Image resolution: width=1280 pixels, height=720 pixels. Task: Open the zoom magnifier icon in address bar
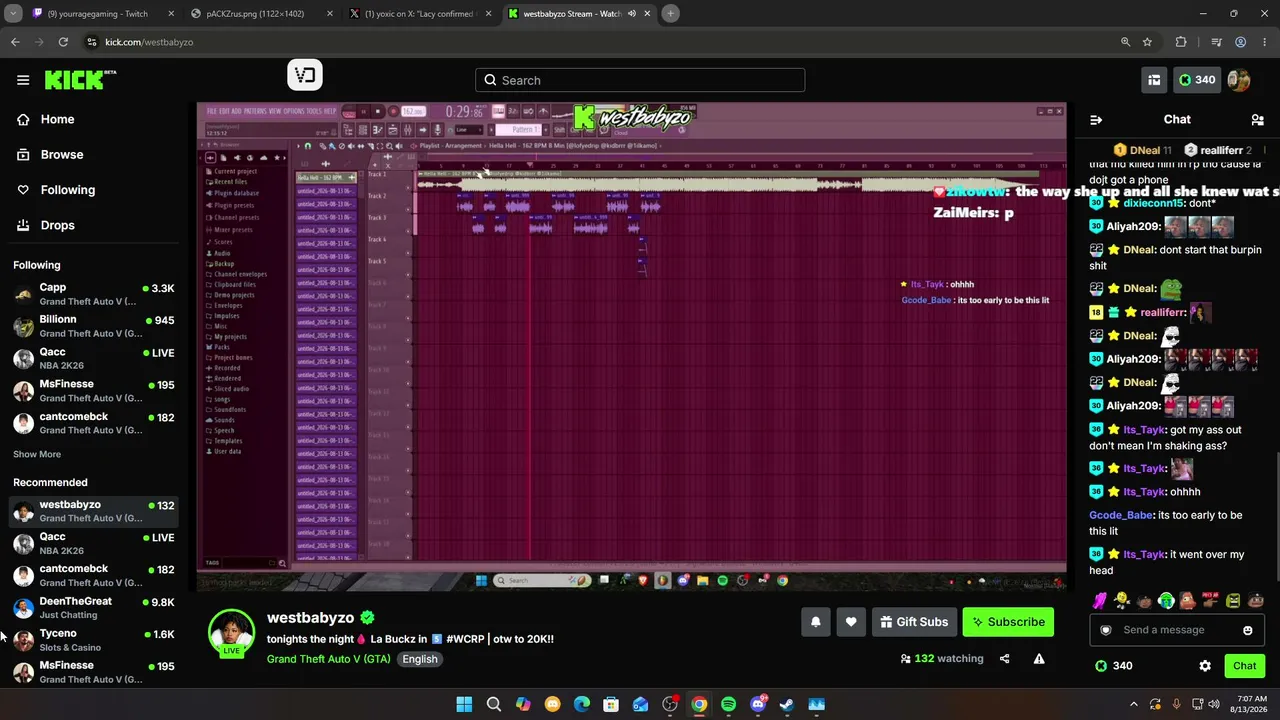tap(1125, 42)
